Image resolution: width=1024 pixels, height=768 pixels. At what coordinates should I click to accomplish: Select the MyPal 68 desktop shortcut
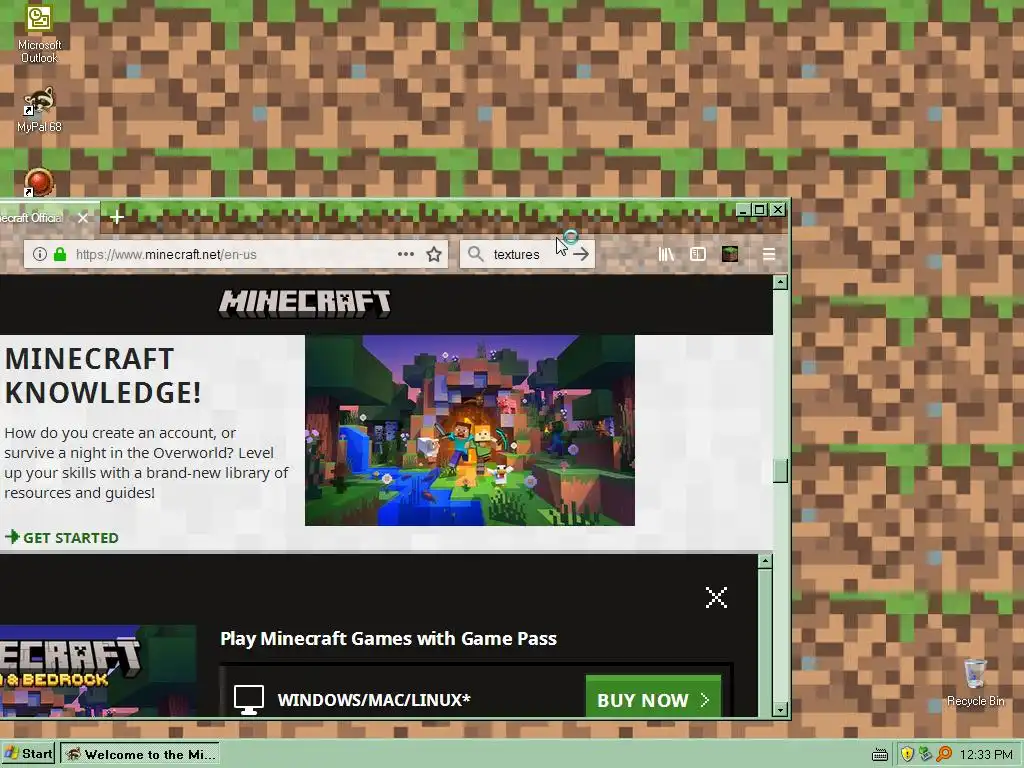[39, 110]
